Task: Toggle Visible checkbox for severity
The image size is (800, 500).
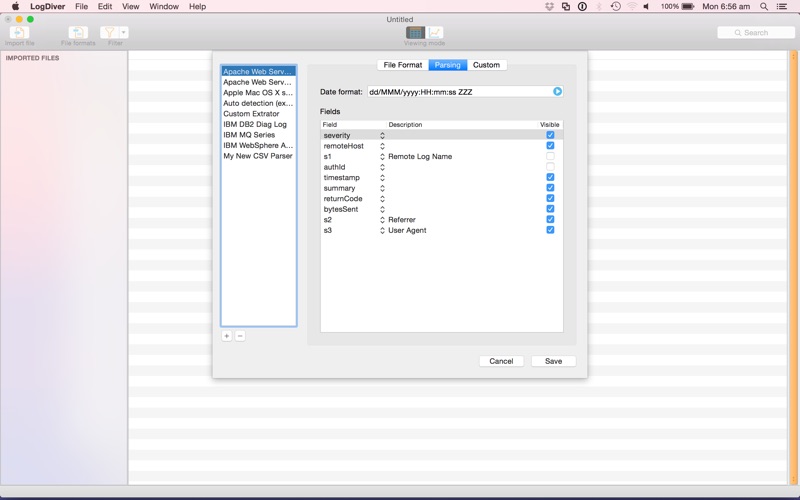Action: [x=550, y=135]
